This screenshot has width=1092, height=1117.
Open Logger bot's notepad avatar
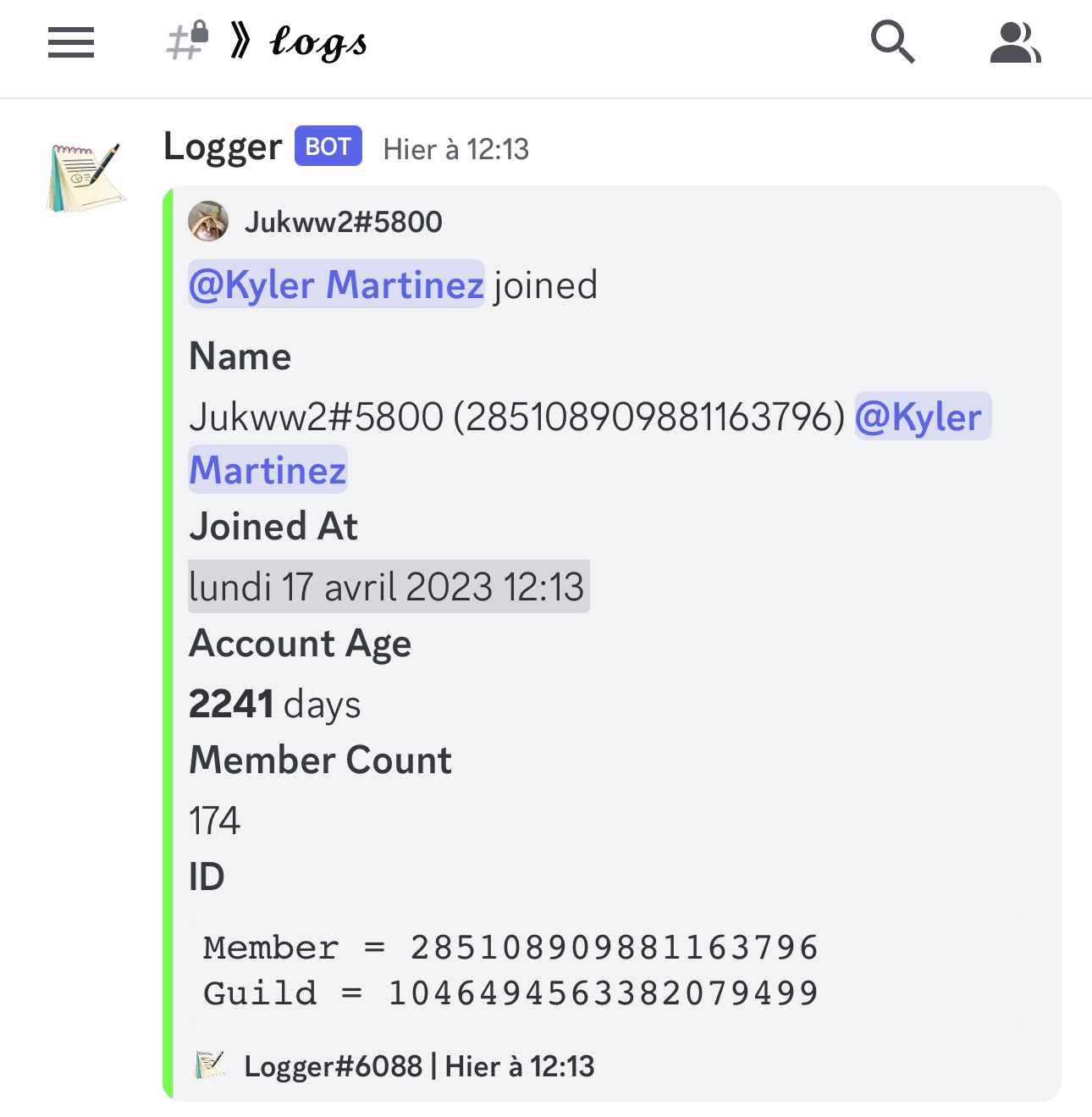coord(85,177)
